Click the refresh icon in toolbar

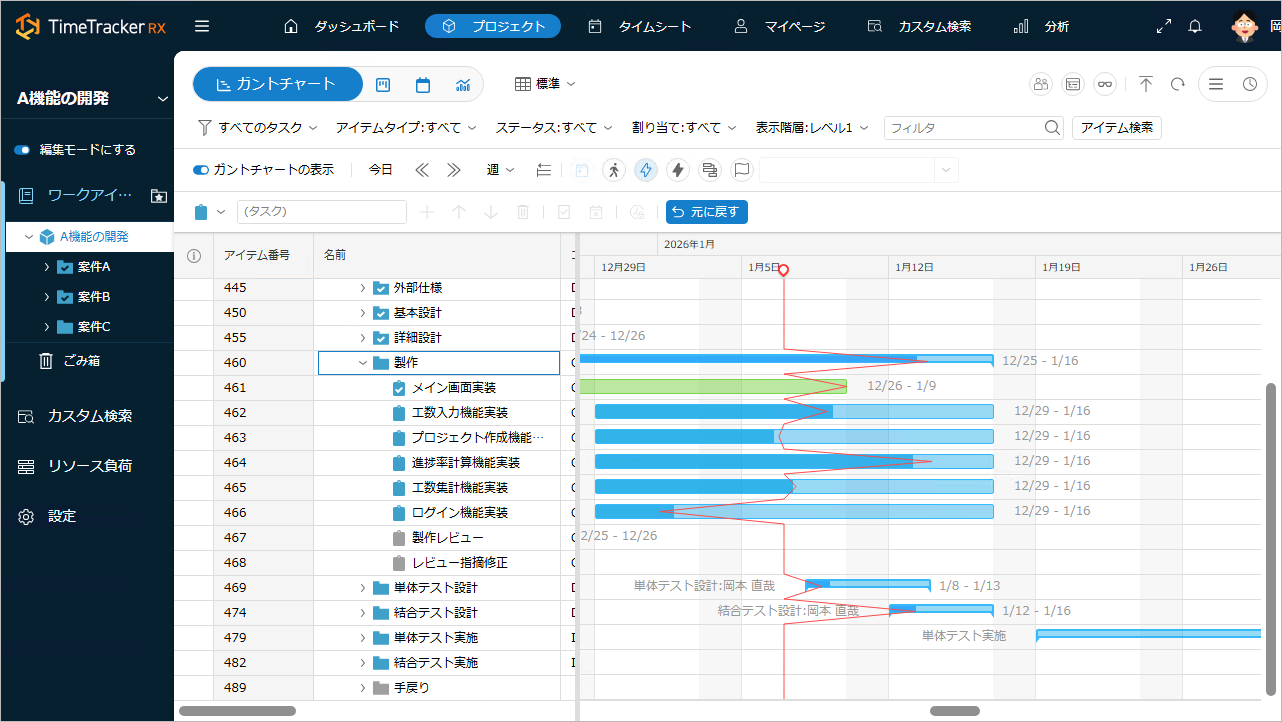1178,85
